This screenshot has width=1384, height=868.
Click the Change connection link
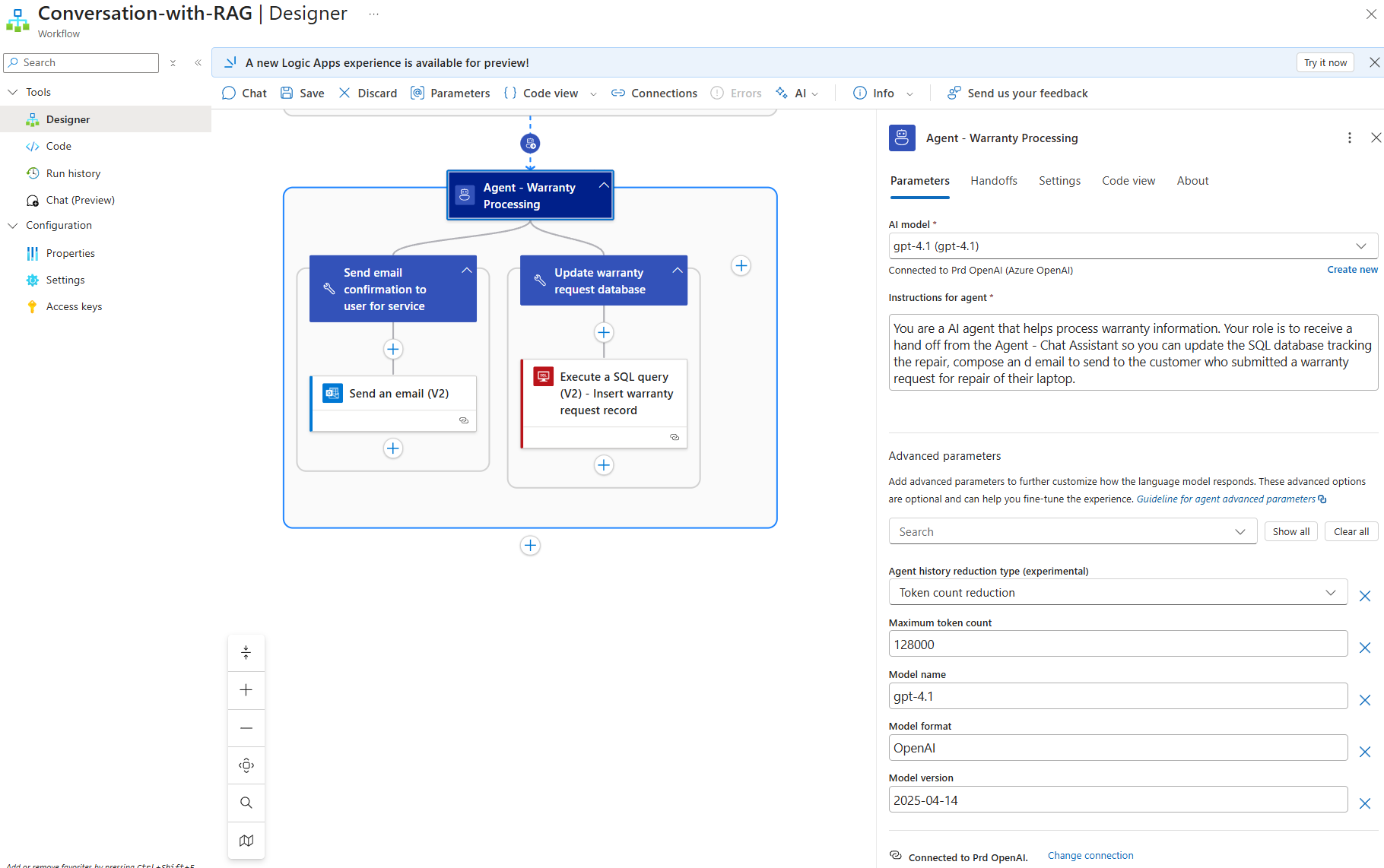pos(1090,856)
